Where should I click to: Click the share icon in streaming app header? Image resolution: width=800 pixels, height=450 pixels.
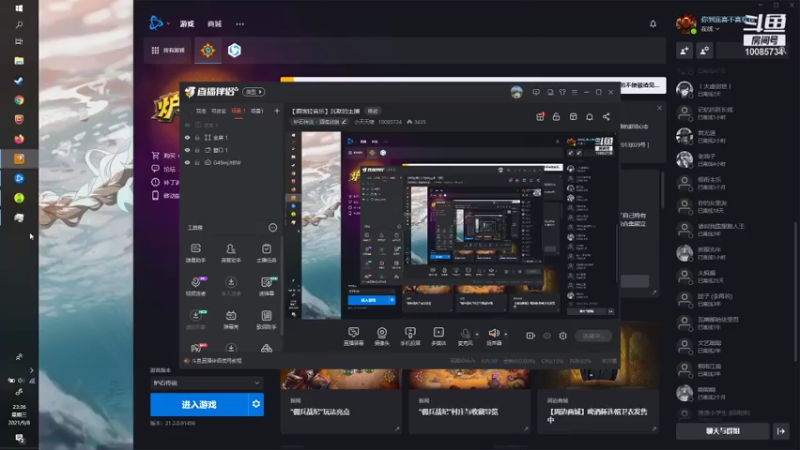606,117
